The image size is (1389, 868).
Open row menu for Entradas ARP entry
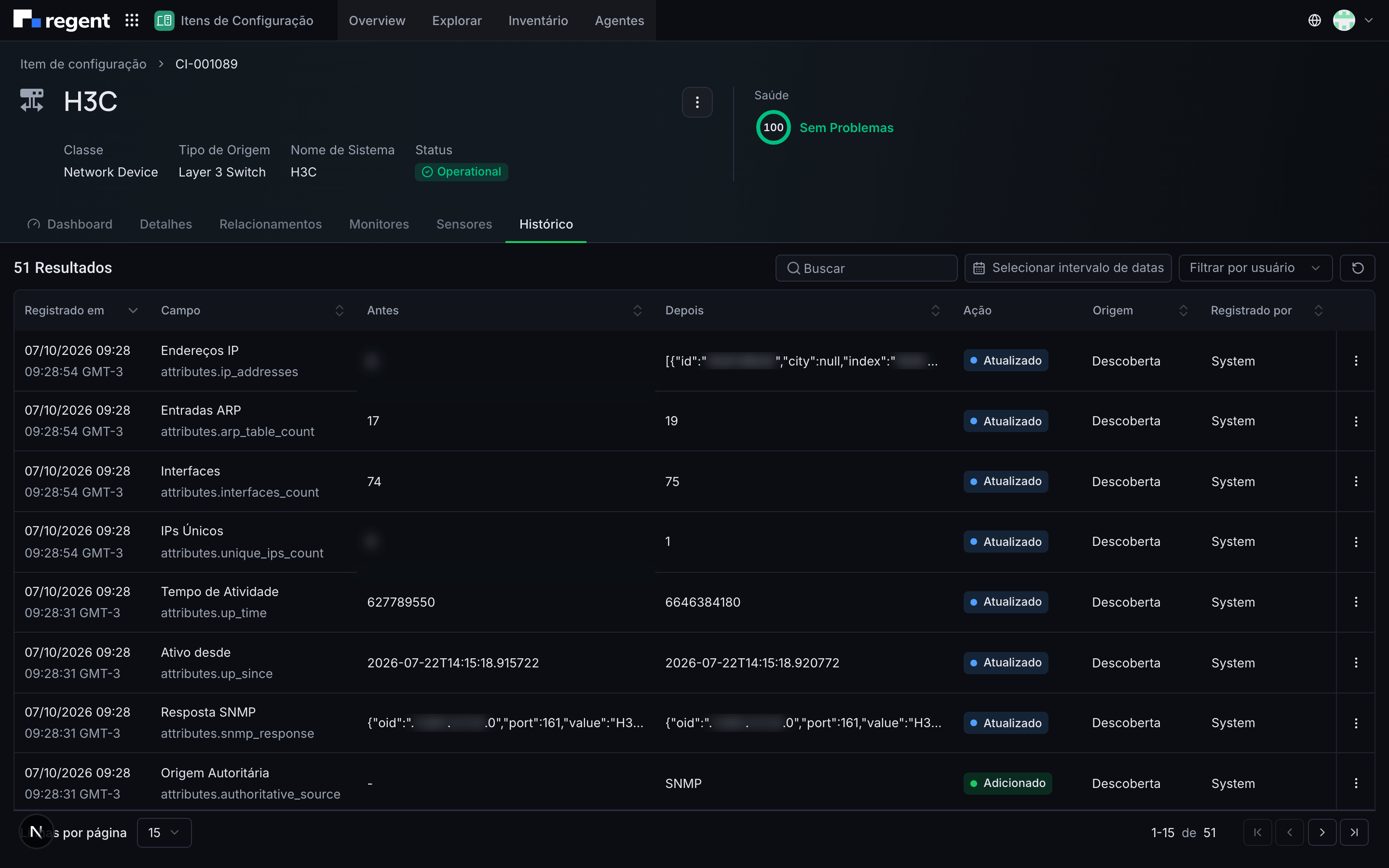[x=1356, y=421]
